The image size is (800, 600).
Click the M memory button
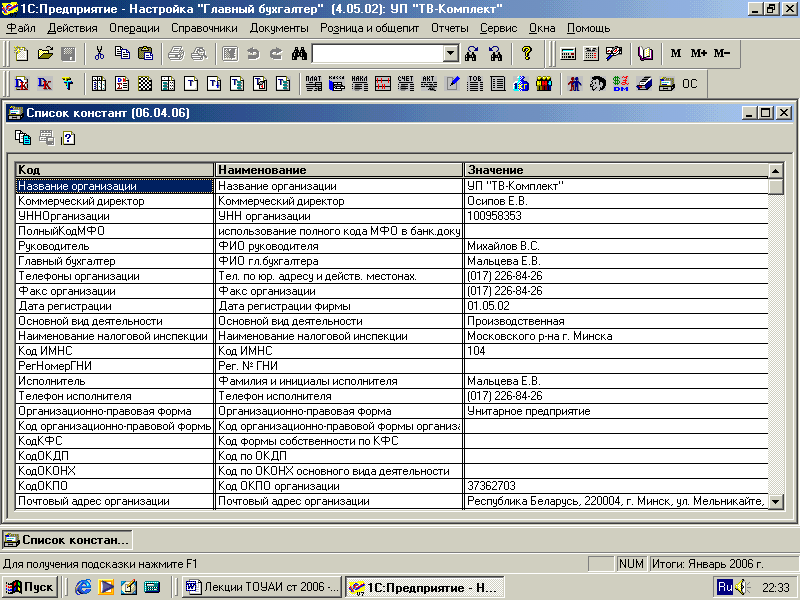click(676, 53)
